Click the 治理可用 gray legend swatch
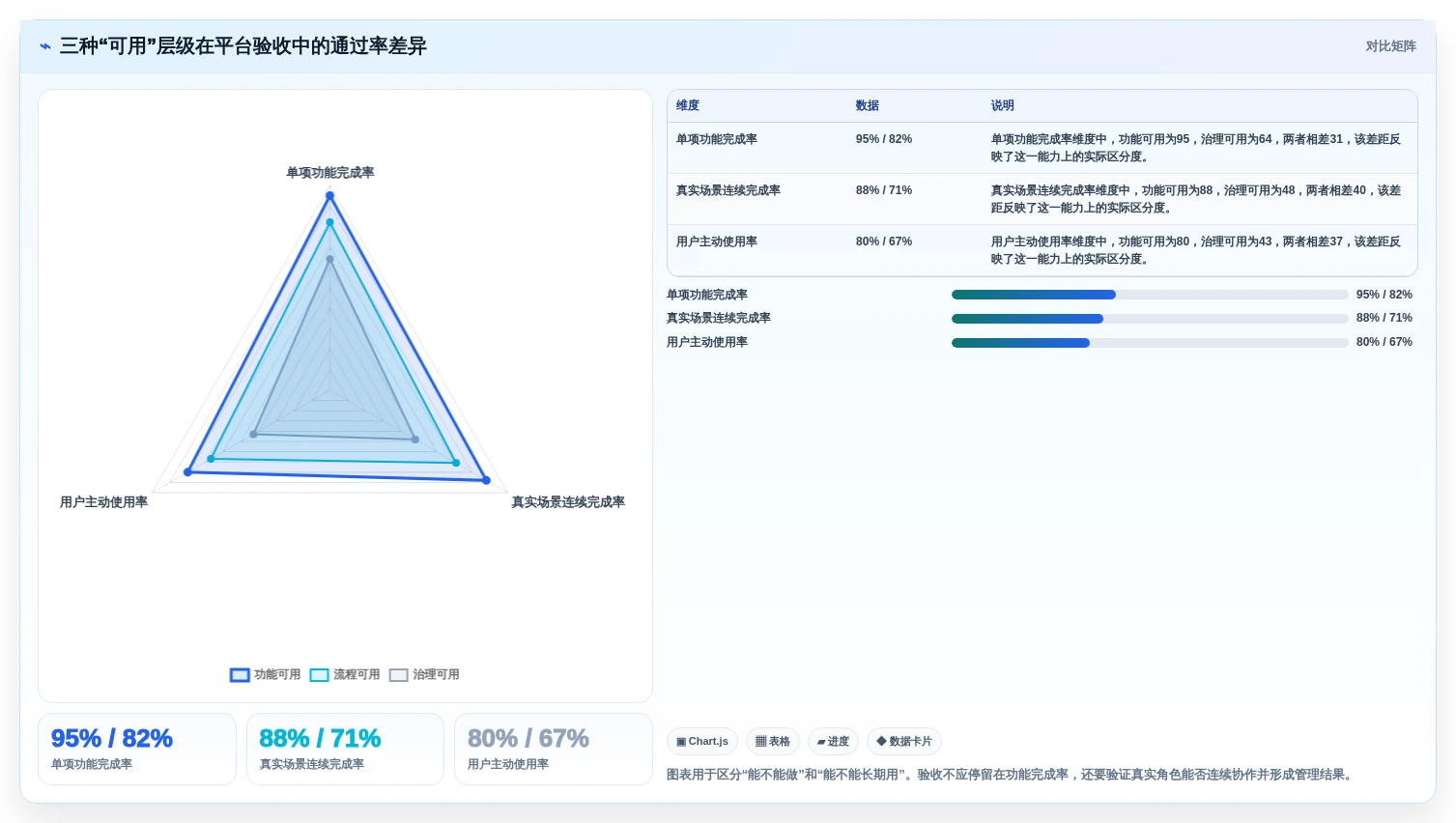 398,675
